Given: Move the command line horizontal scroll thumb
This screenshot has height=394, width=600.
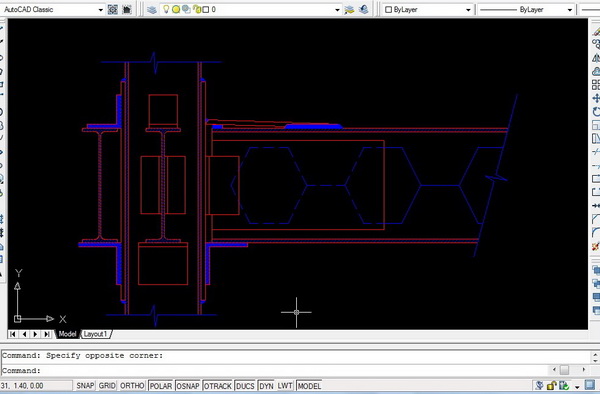Looking at the screenshot, I should (x=564, y=370).
